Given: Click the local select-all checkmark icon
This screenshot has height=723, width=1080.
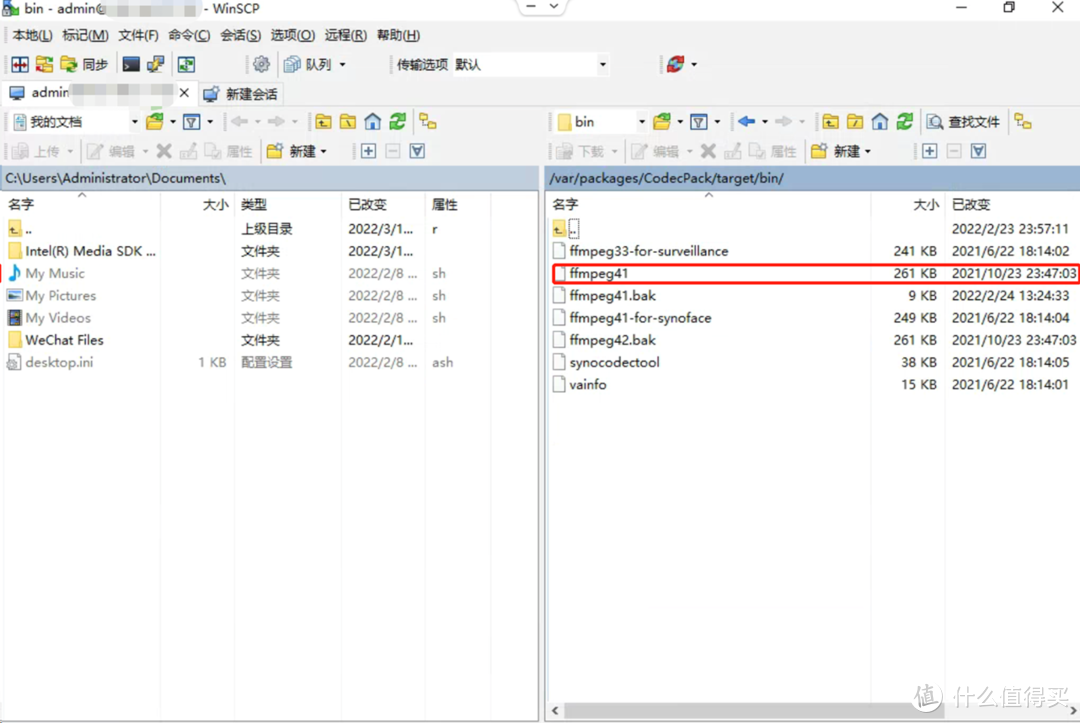Looking at the screenshot, I should coord(417,151).
